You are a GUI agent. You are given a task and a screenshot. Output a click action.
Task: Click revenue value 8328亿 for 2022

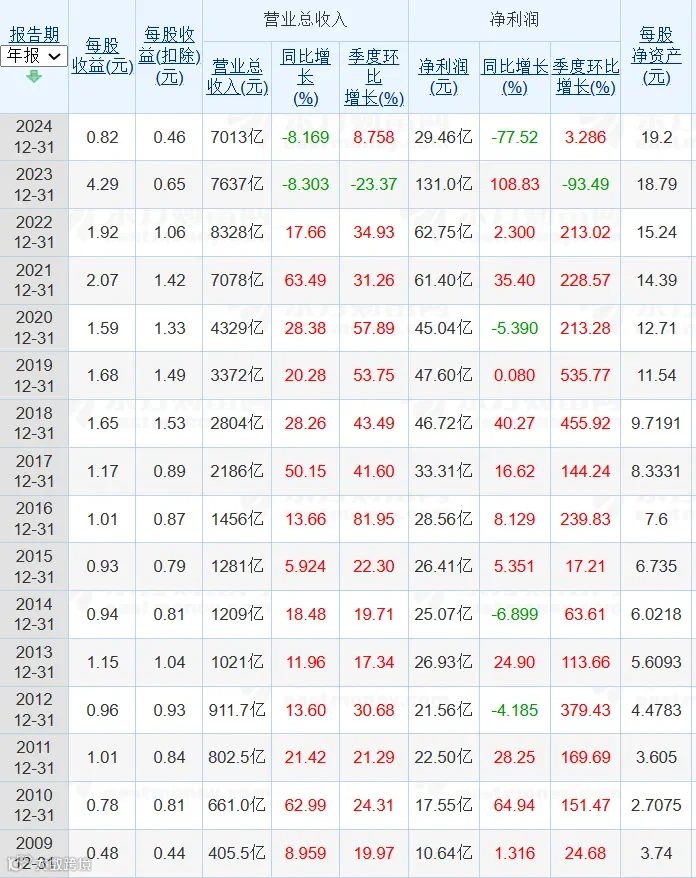[237, 232]
